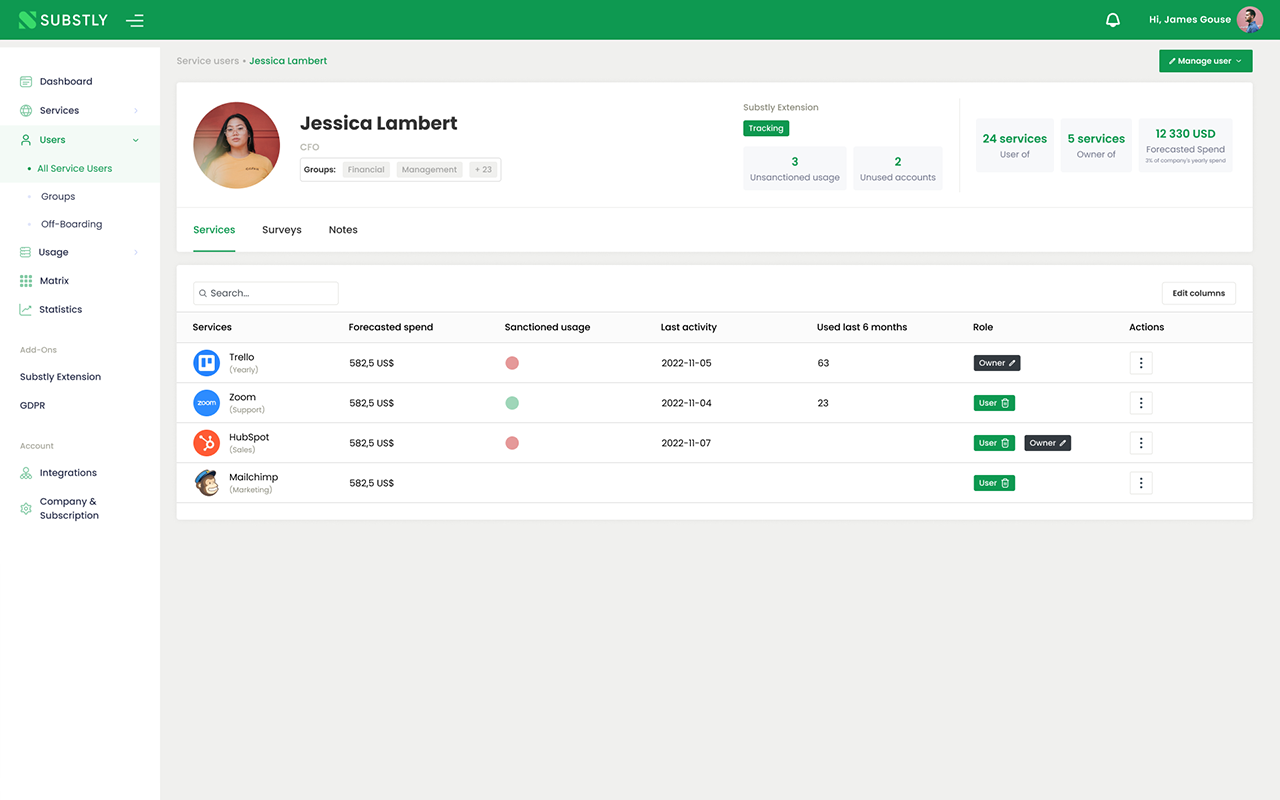This screenshot has height=800, width=1280.
Task: Click the Services globe icon in sidebar
Action: 26,111
